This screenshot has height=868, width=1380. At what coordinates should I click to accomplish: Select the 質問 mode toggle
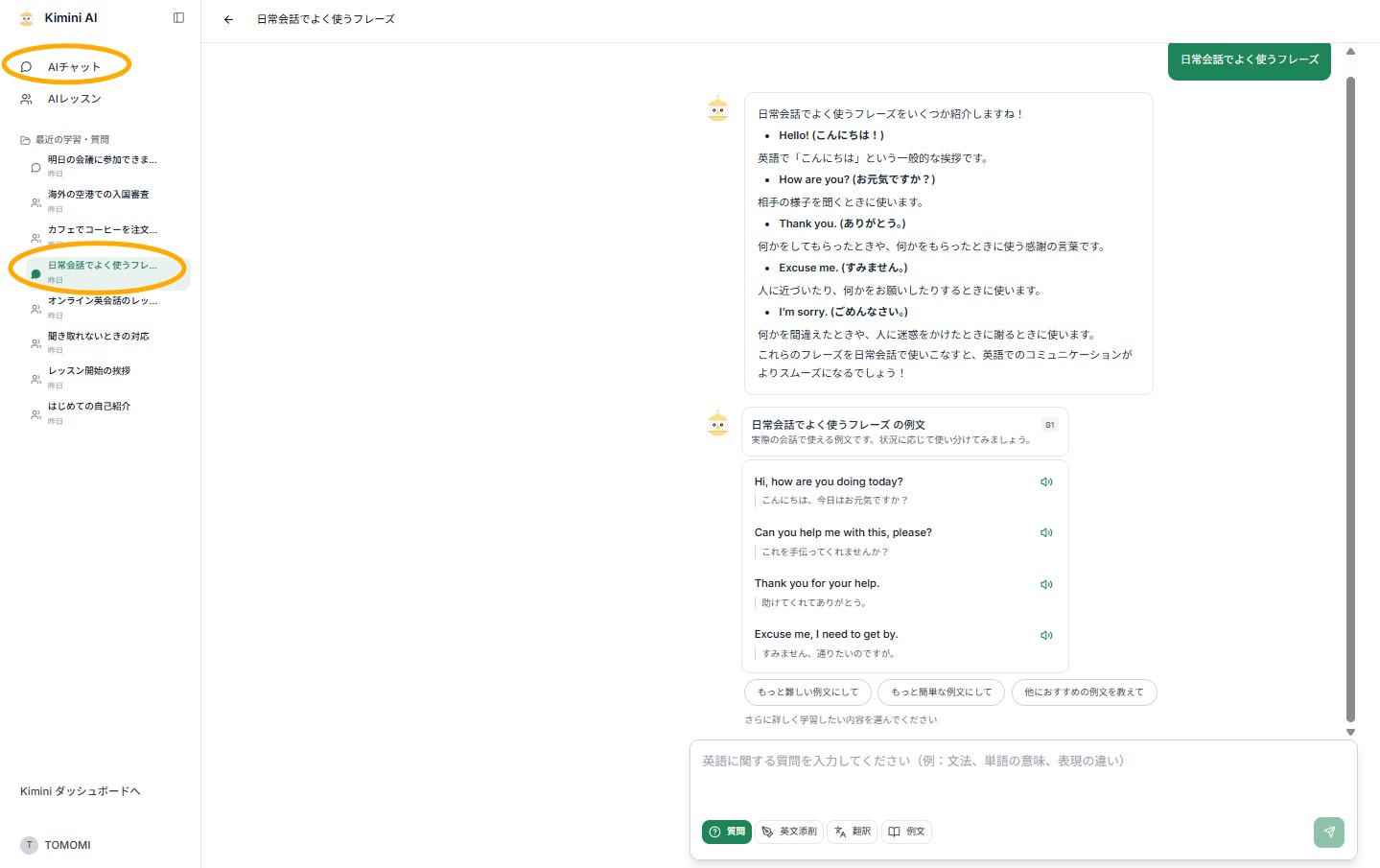726,832
